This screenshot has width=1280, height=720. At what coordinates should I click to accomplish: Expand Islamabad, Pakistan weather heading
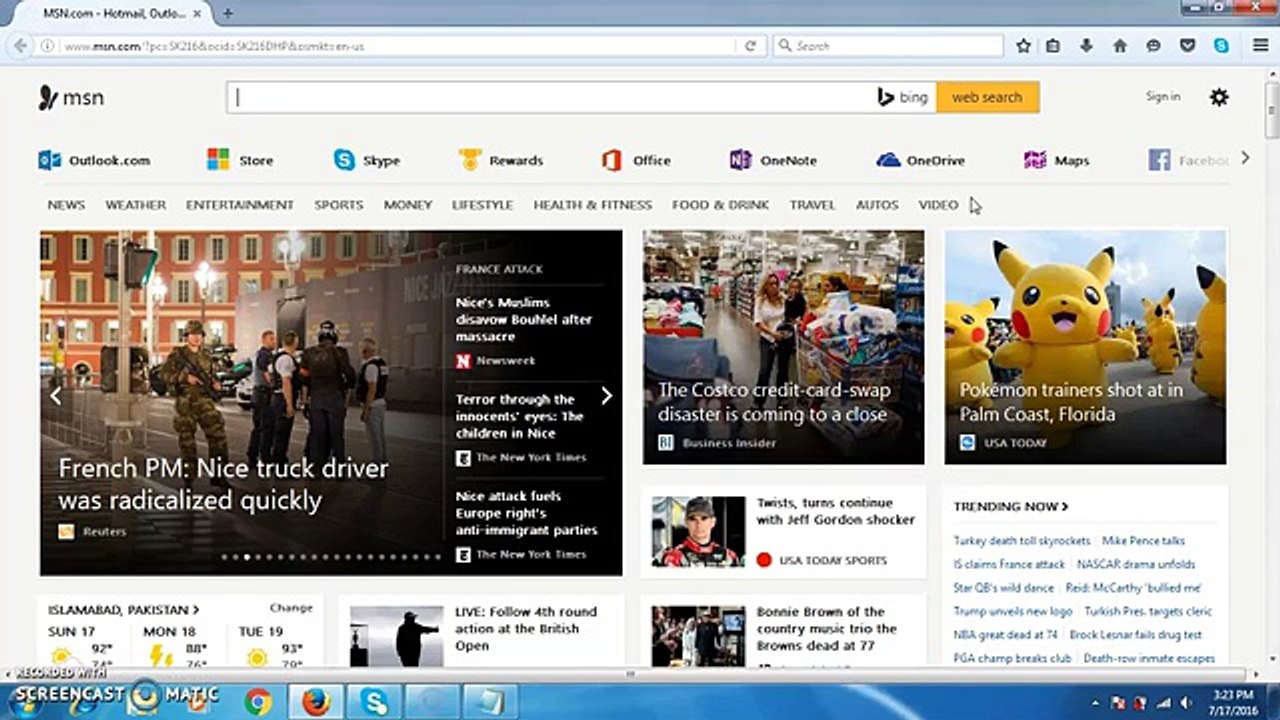point(124,609)
